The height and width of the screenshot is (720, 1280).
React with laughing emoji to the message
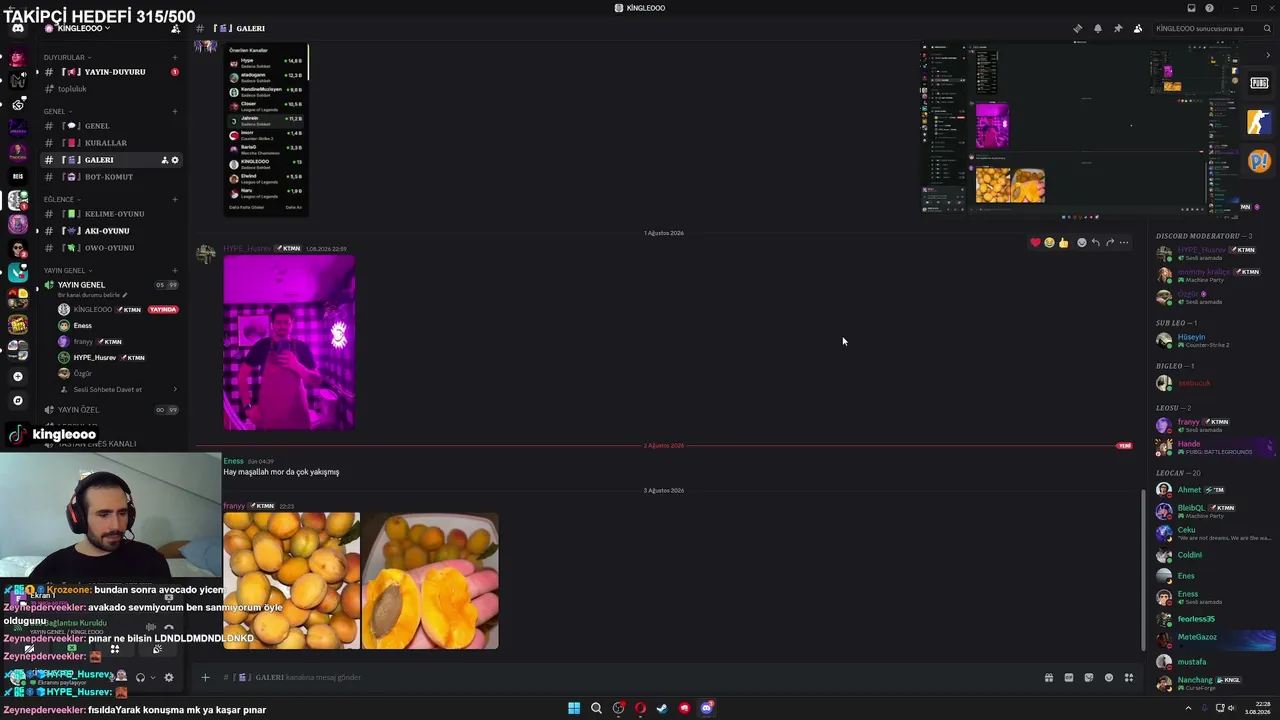click(x=1049, y=242)
